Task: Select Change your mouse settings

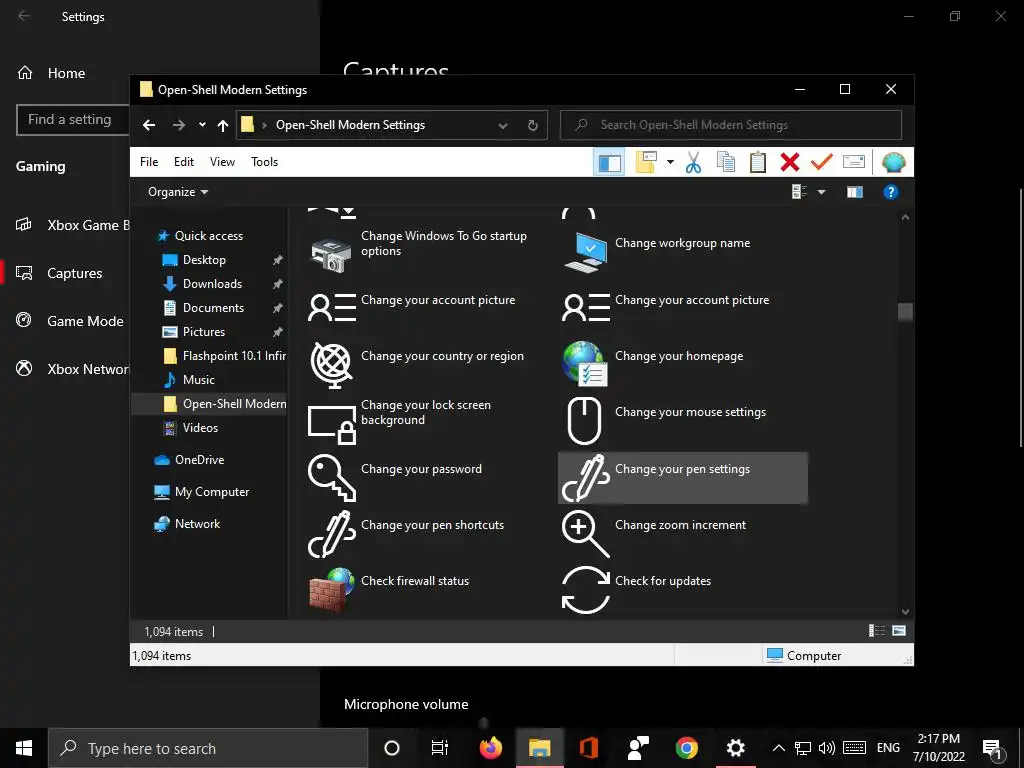Action: coord(682,422)
